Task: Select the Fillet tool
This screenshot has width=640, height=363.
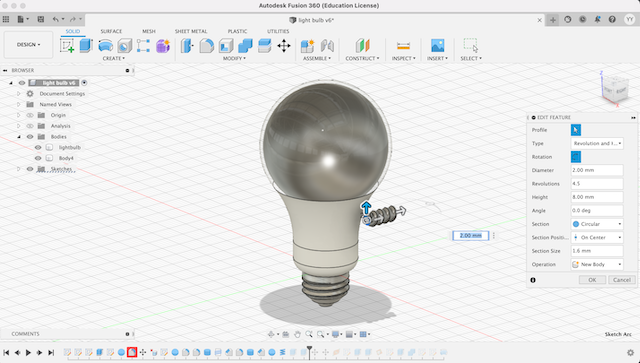Action: click(x=207, y=45)
